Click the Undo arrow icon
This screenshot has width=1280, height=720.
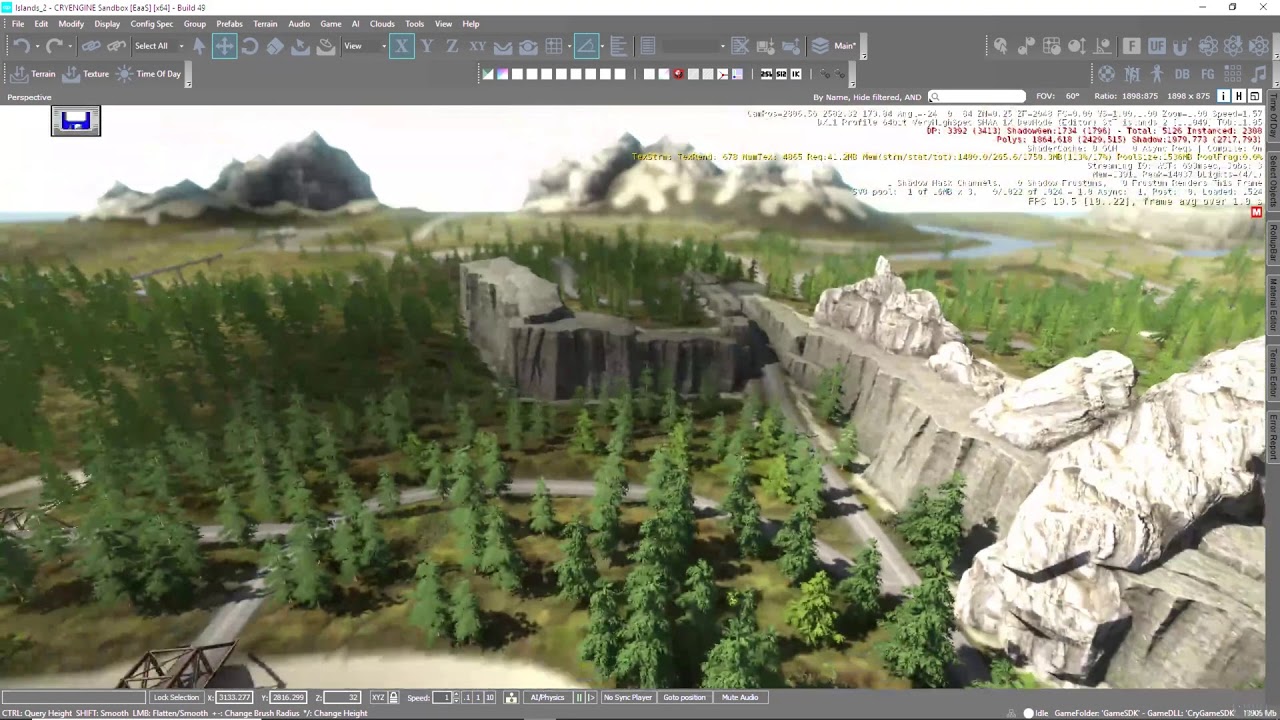21,46
